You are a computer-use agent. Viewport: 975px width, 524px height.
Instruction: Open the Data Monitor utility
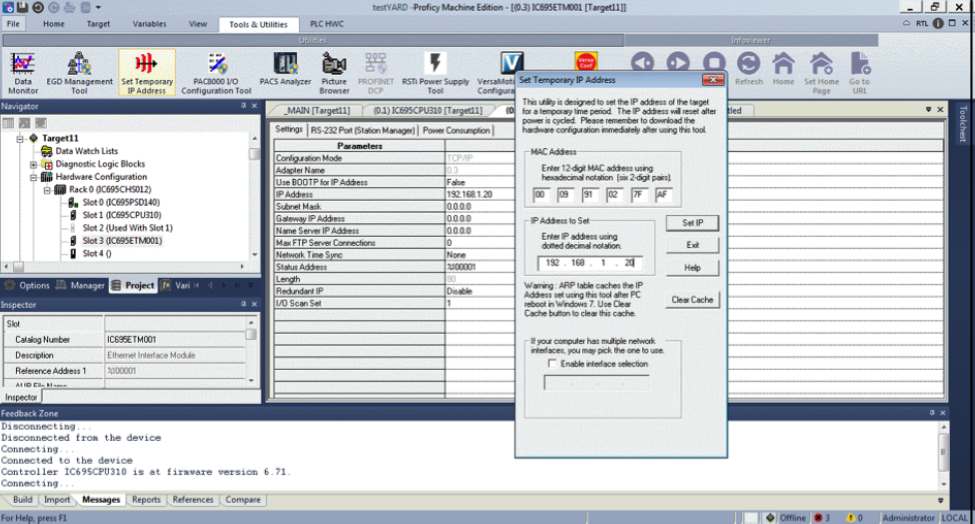23,73
